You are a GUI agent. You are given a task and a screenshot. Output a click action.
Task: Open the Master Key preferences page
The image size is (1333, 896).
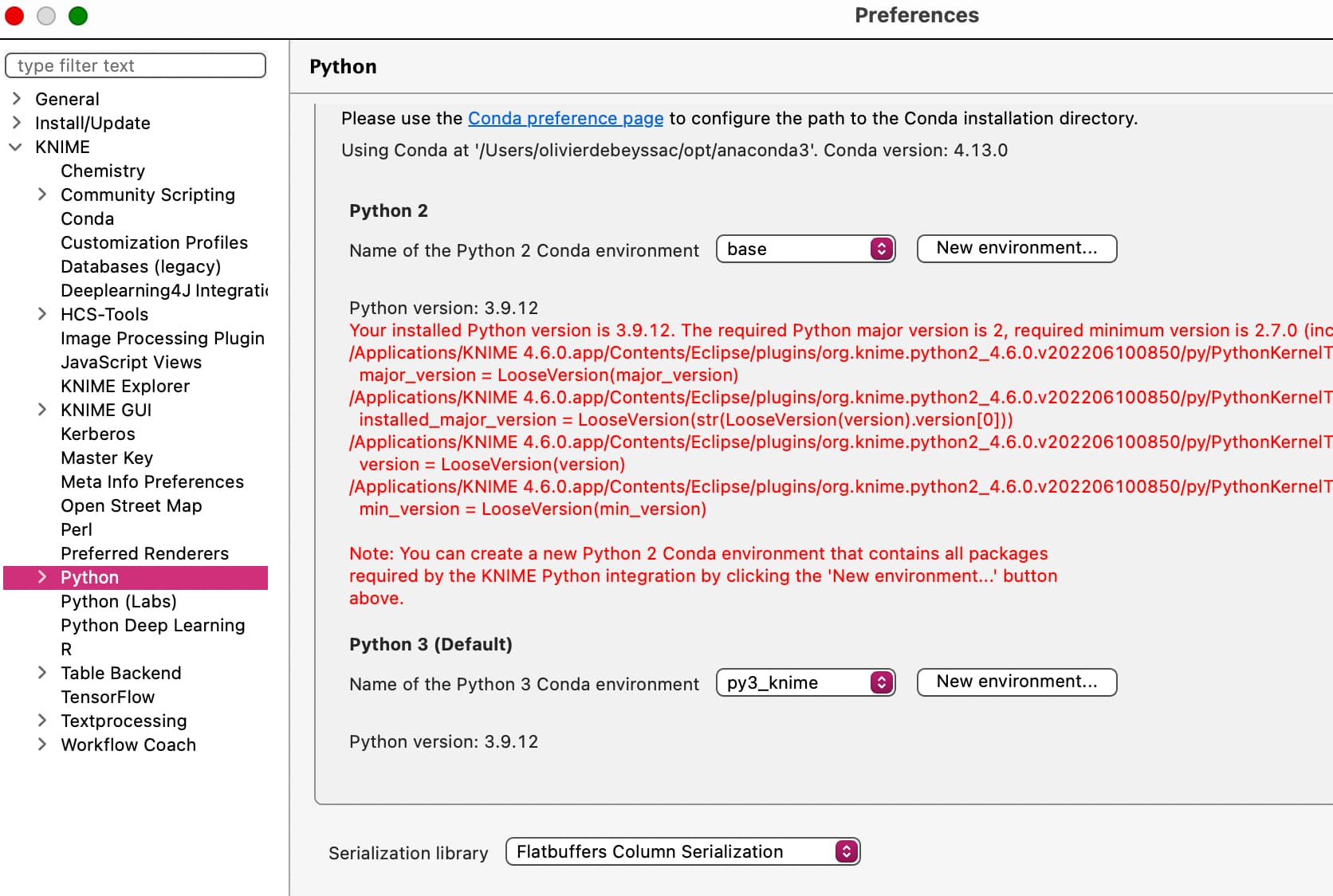(107, 458)
